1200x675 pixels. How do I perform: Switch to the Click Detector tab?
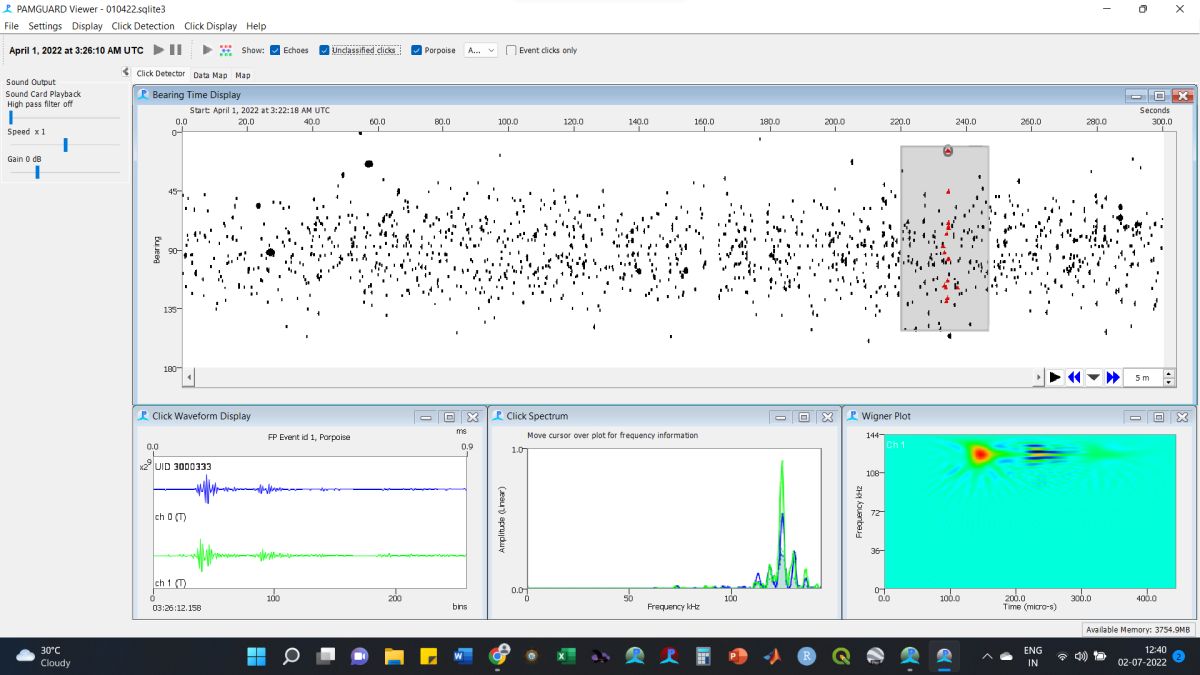coord(161,73)
